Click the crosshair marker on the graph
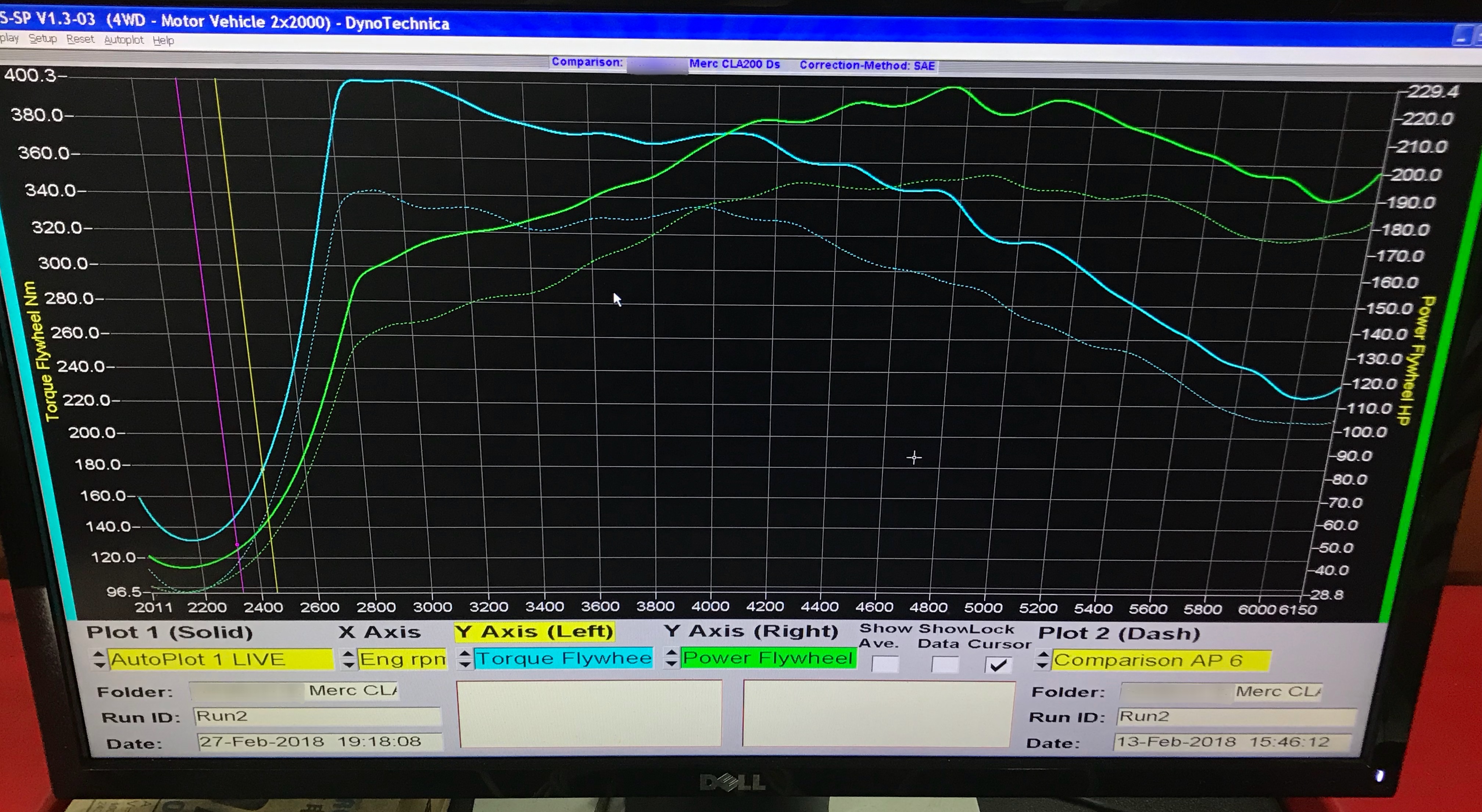1482x812 pixels. pos(914,458)
